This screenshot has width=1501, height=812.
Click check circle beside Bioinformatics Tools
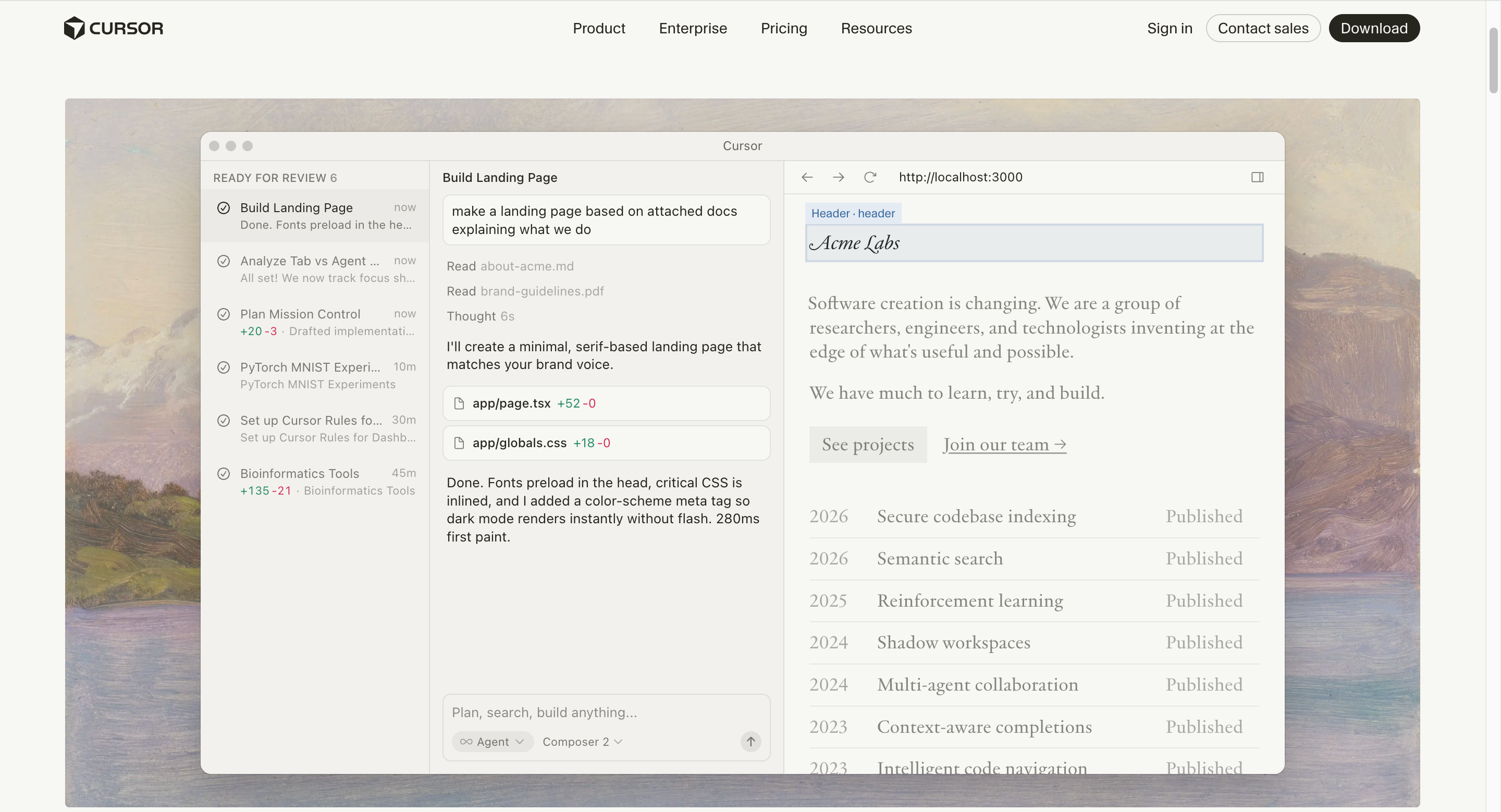pyautogui.click(x=224, y=474)
